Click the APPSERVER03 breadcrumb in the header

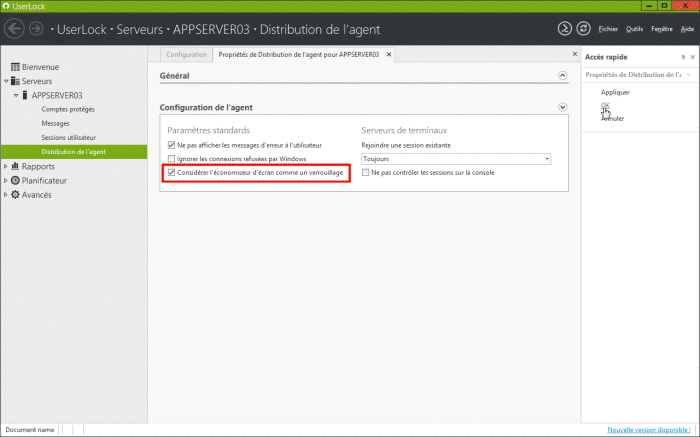coord(211,29)
